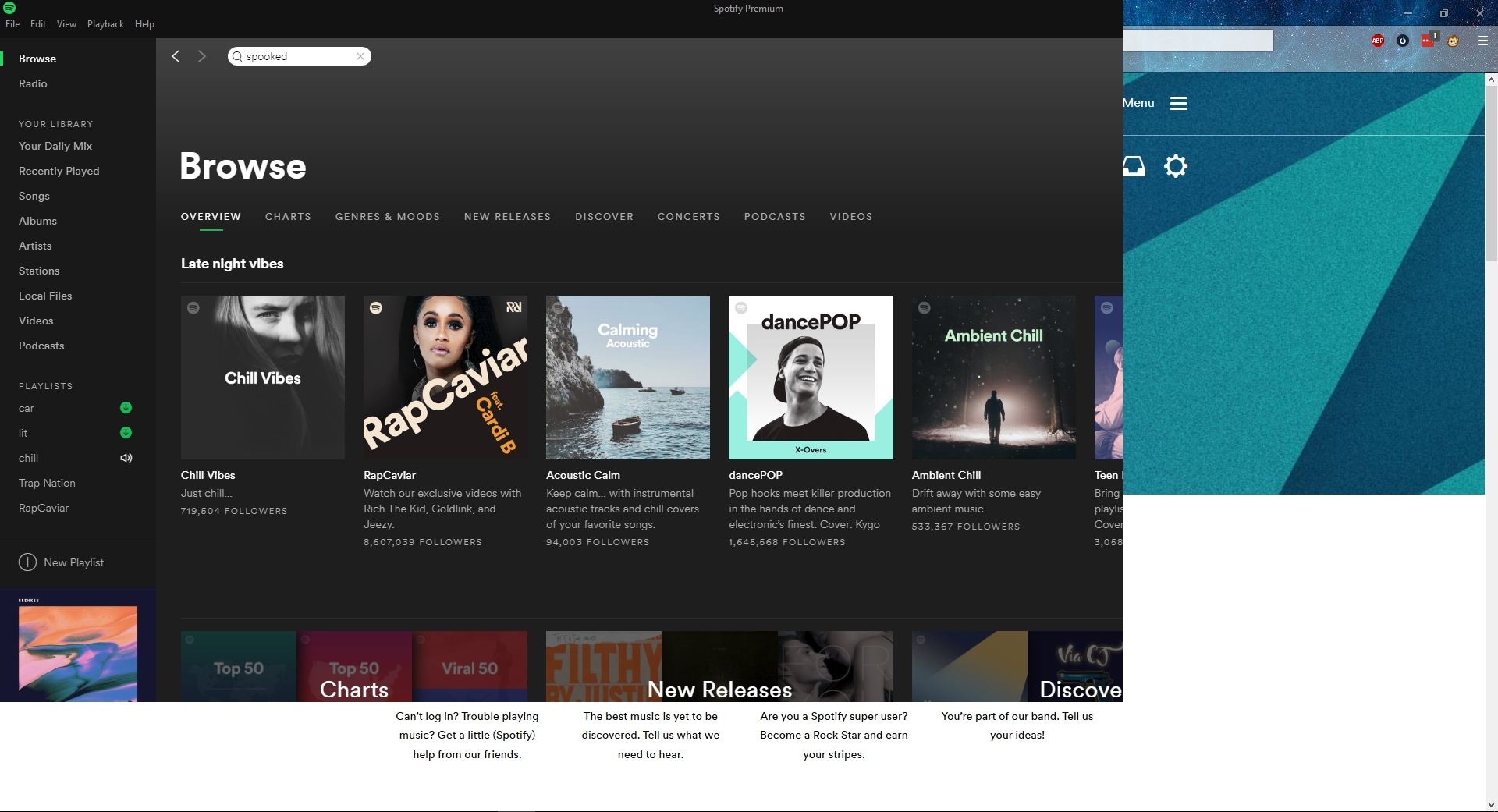The width and height of the screenshot is (1498, 812).
Task: Open Browse in the sidebar
Action: [37, 59]
